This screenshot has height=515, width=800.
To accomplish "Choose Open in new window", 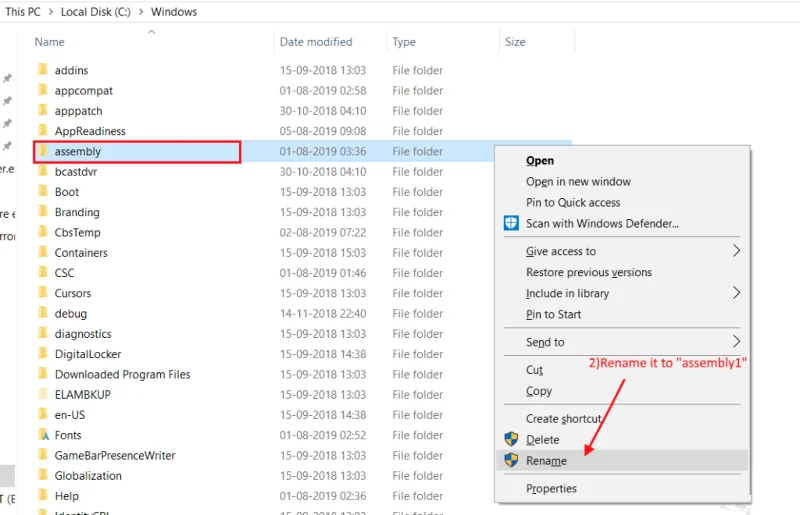I will coord(578,182).
